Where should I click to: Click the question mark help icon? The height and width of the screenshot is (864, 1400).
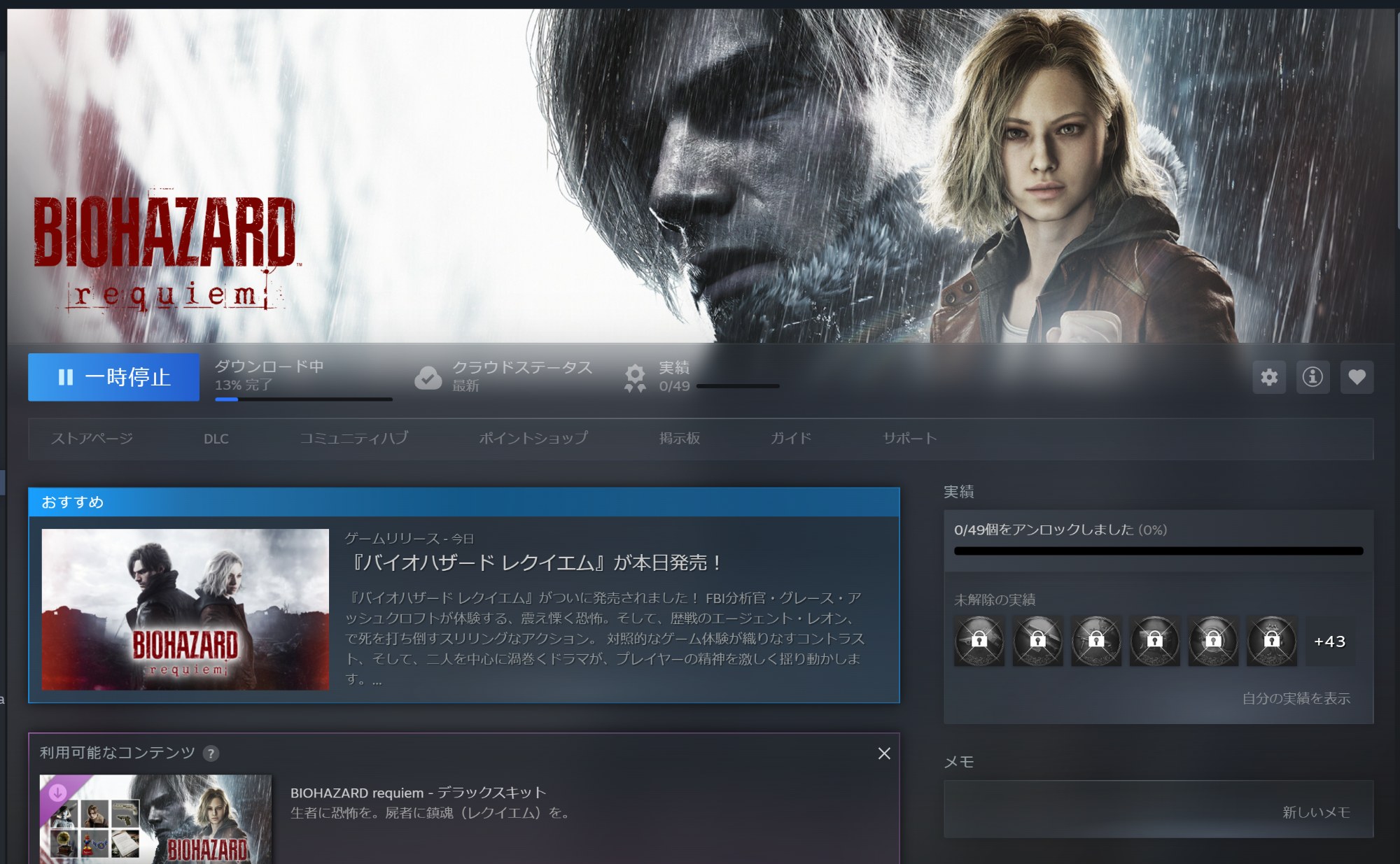pos(211,753)
